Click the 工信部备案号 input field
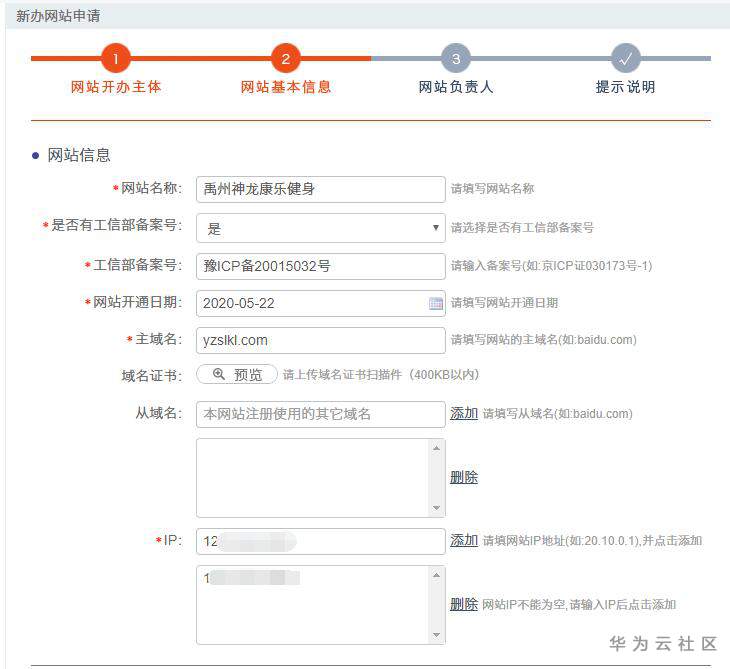Viewport: 730px width, 669px height. pos(321,266)
